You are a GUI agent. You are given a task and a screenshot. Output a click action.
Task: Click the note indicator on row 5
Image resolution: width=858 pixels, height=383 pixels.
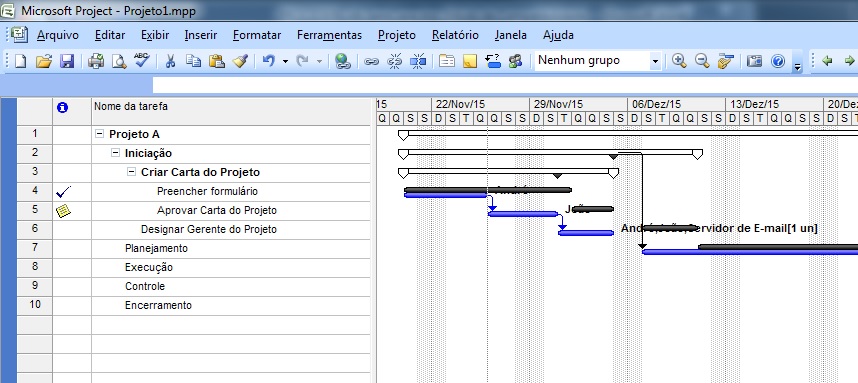(63, 210)
